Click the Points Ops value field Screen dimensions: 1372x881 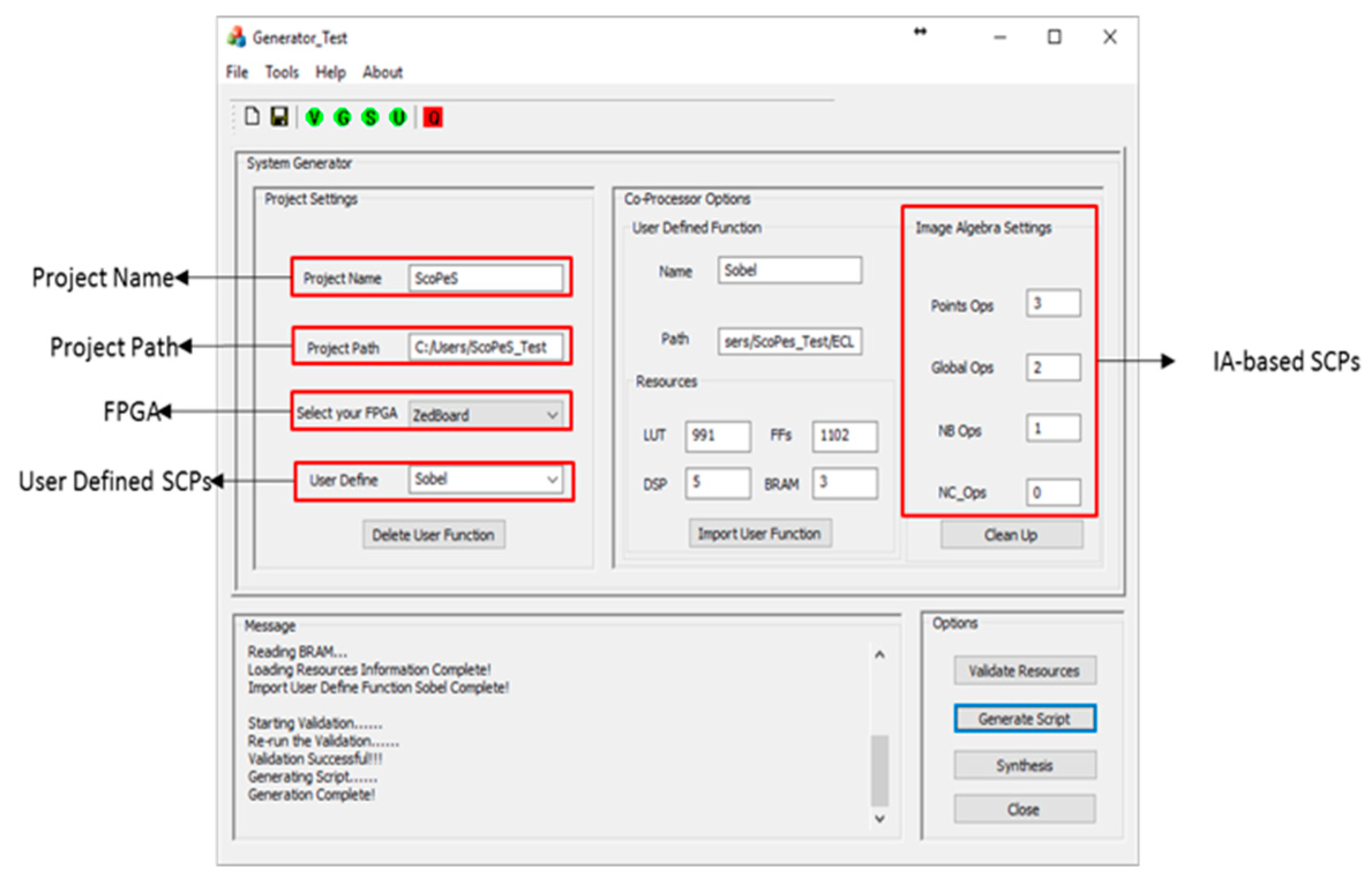point(1053,303)
